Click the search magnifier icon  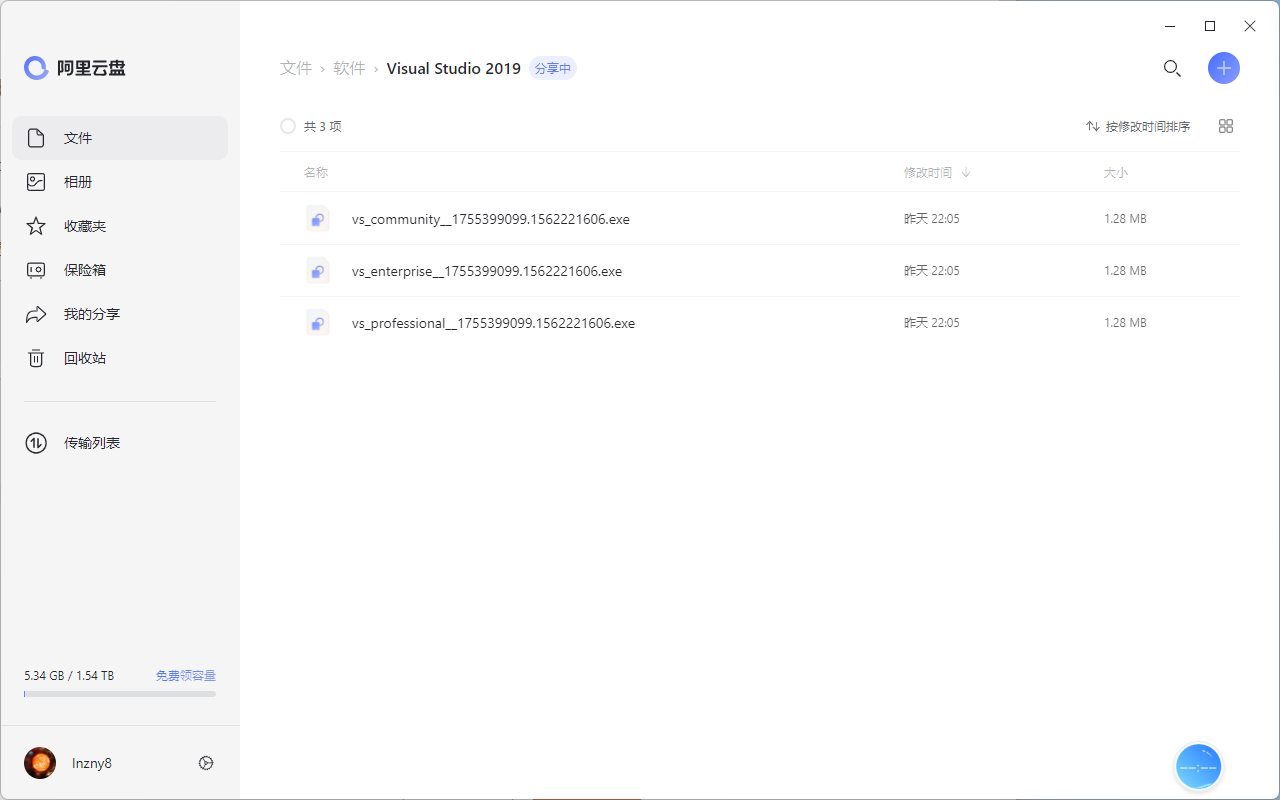point(1172,68)
